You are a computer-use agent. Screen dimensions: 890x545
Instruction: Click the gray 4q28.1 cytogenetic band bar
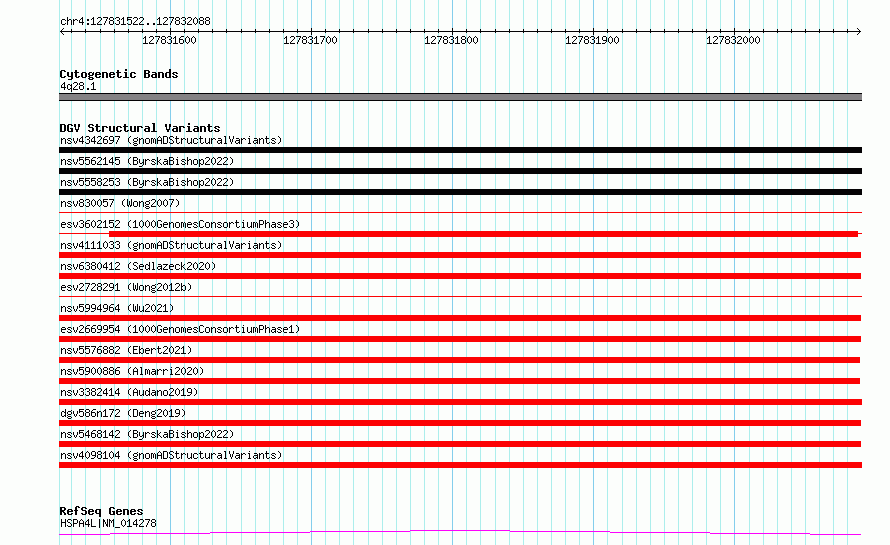pyautogui.click(x=460, y=97)
